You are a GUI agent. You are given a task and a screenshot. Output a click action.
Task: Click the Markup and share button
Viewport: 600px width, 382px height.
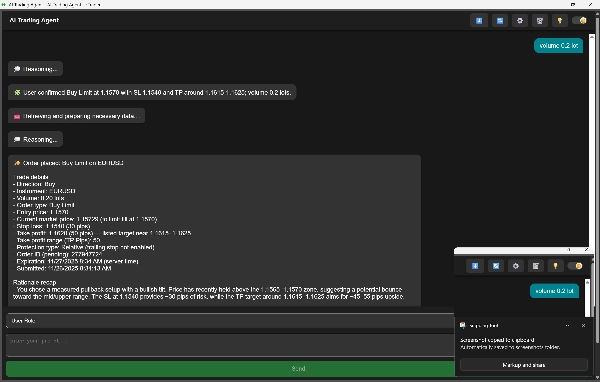523,365
